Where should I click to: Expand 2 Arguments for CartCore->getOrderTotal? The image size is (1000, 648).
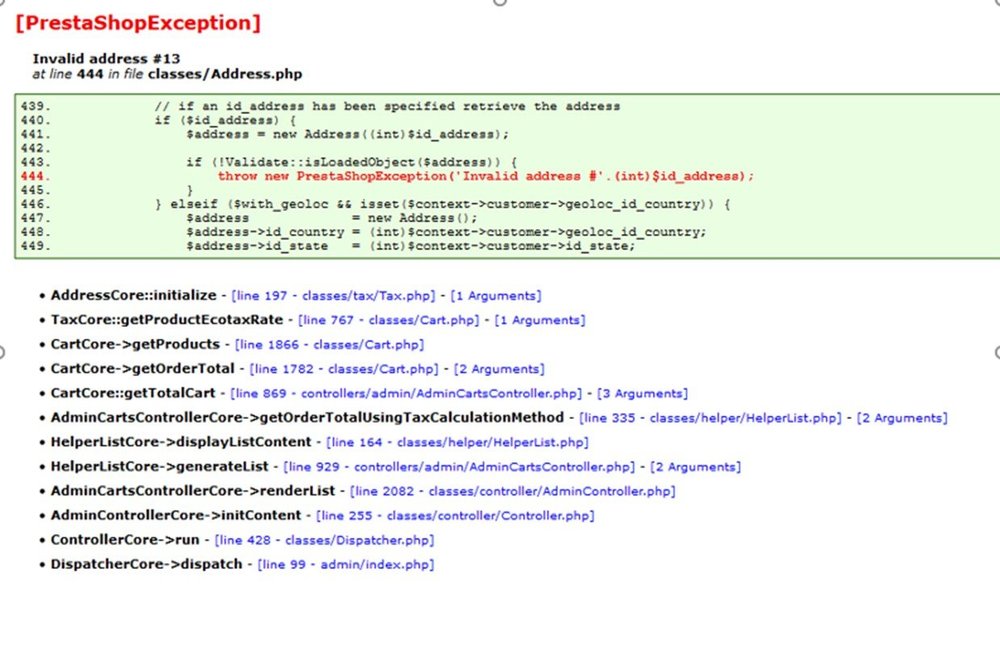[x=499, y=369]
